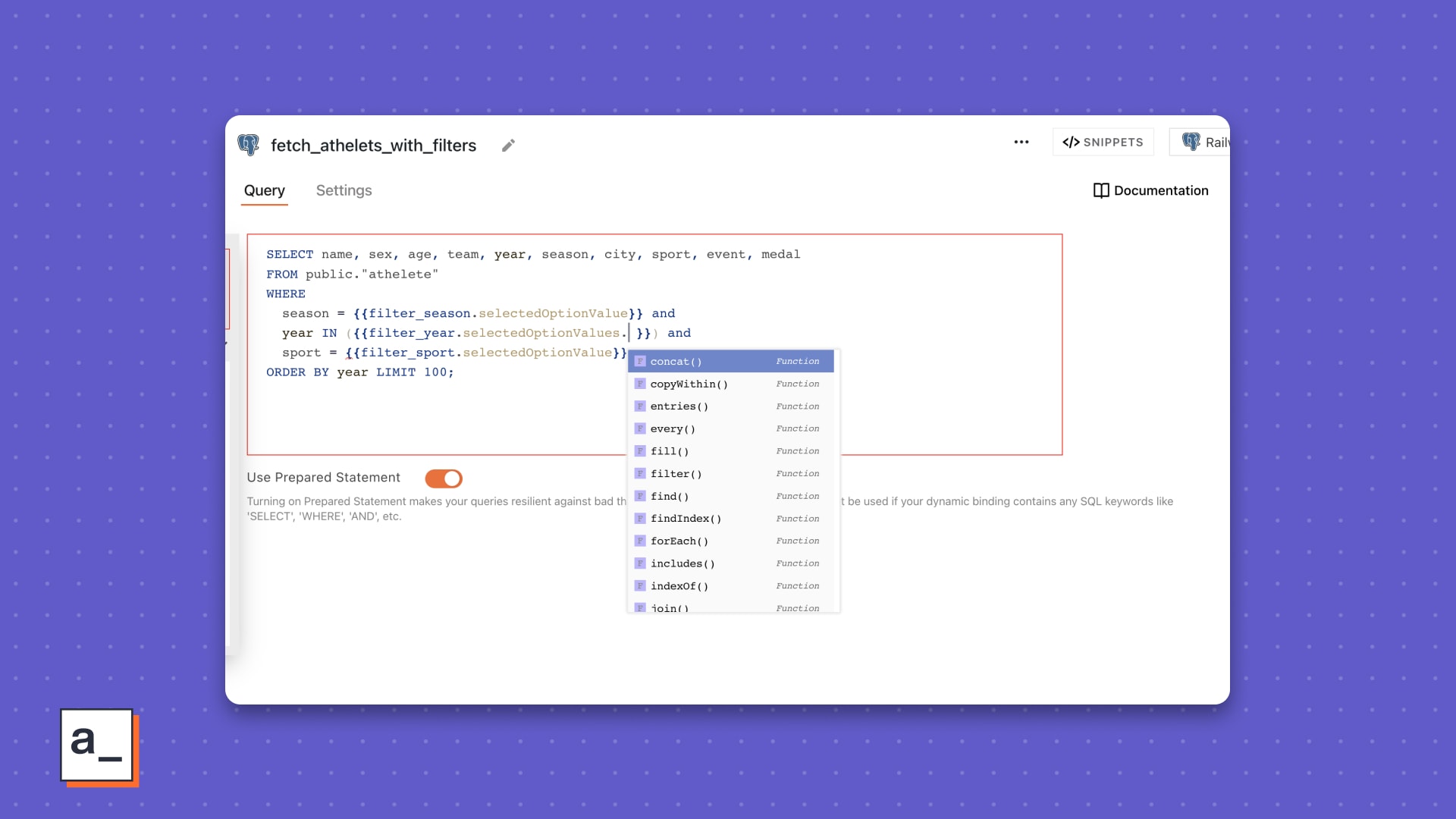
Task: Open the SNIPPETS button
Action: click(1103, 142)
